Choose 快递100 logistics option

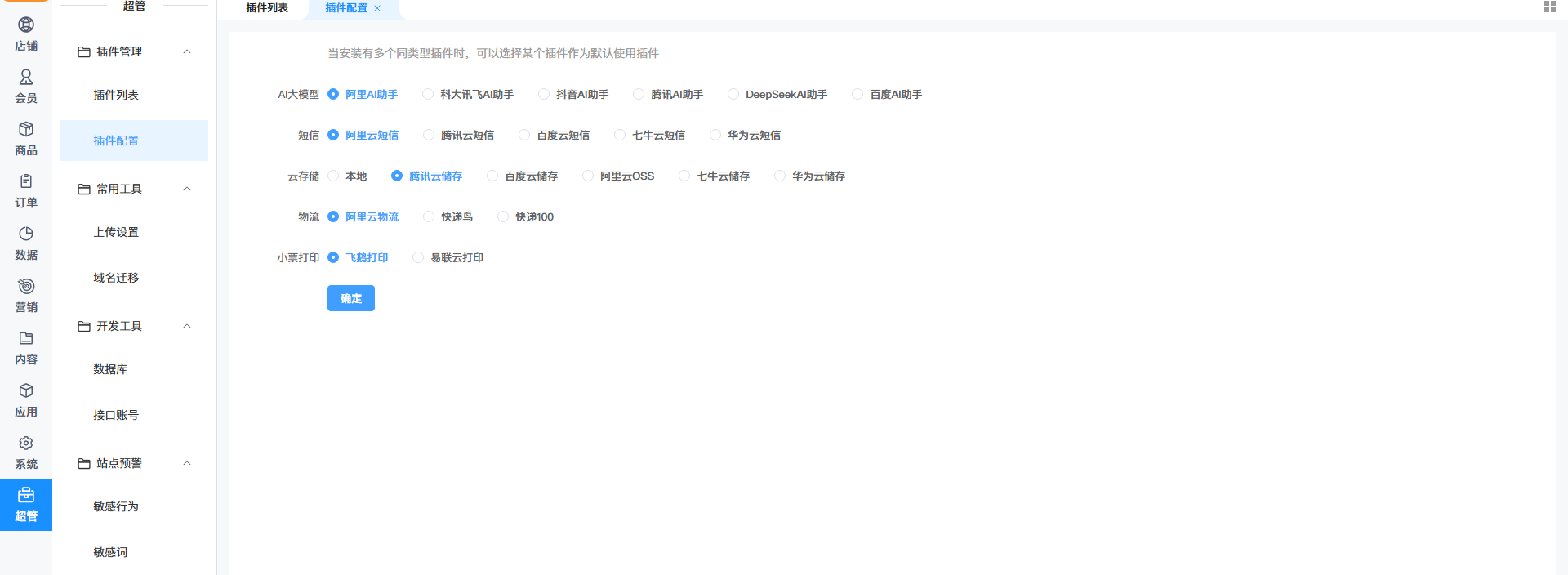[526, 217]
